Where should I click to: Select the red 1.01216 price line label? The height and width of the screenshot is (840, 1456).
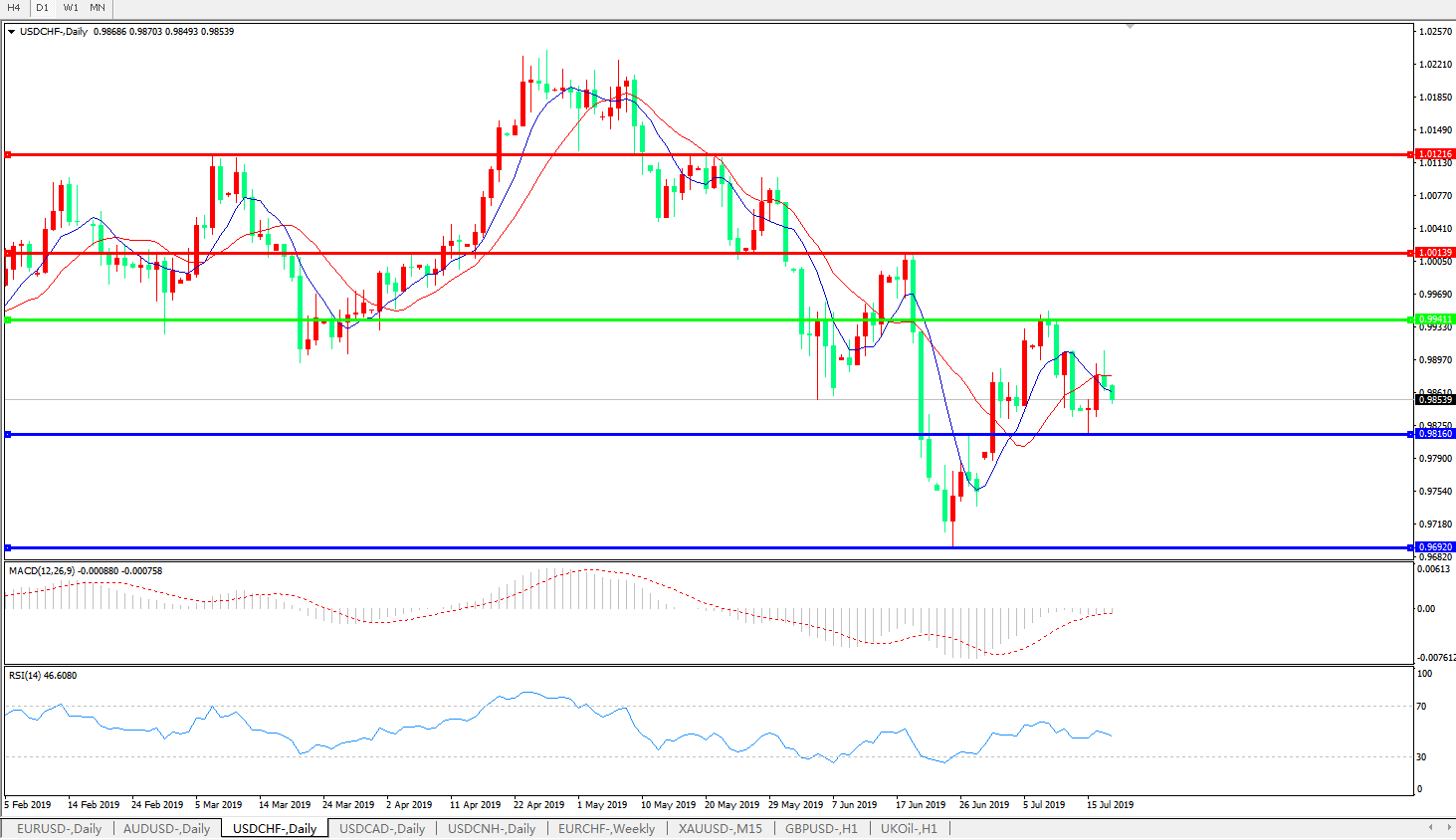1435,154
